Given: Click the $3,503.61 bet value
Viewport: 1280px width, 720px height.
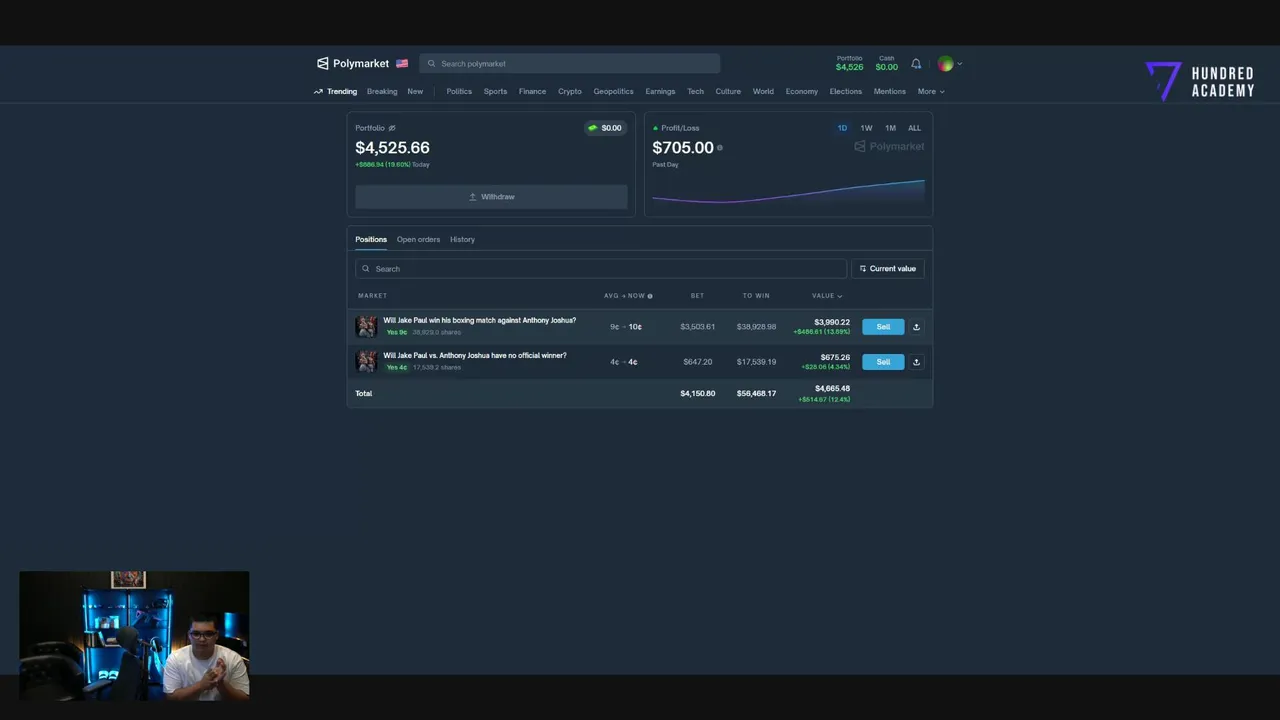Looking at the screenshot, I should pyautogui.click(x=697, y=327).
